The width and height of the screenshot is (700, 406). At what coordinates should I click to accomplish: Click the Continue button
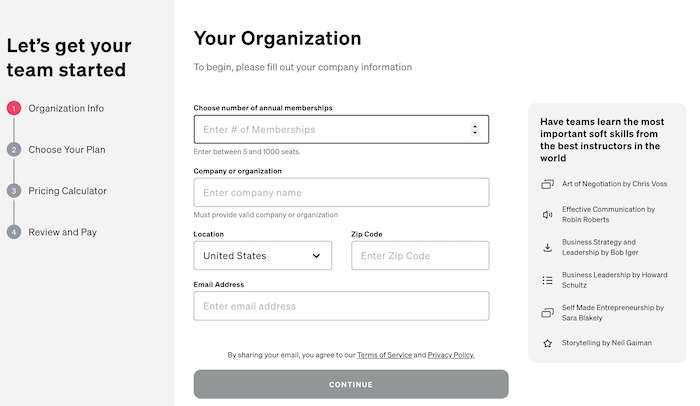point(351,384)
